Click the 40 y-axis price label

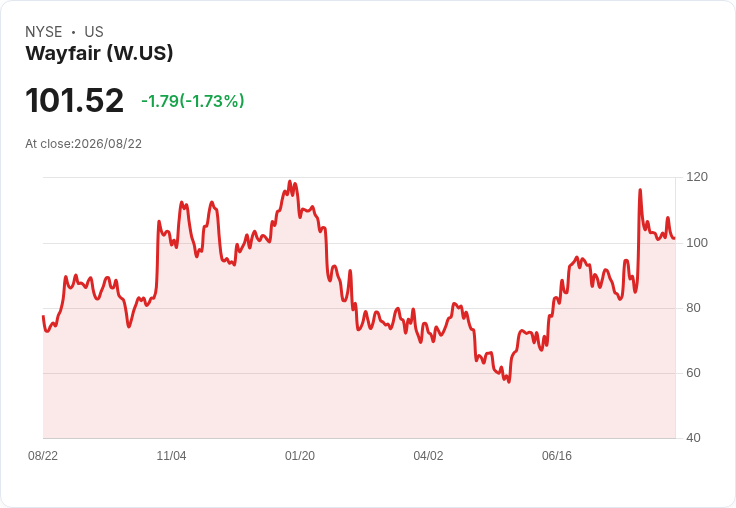[x=693, y=438]
